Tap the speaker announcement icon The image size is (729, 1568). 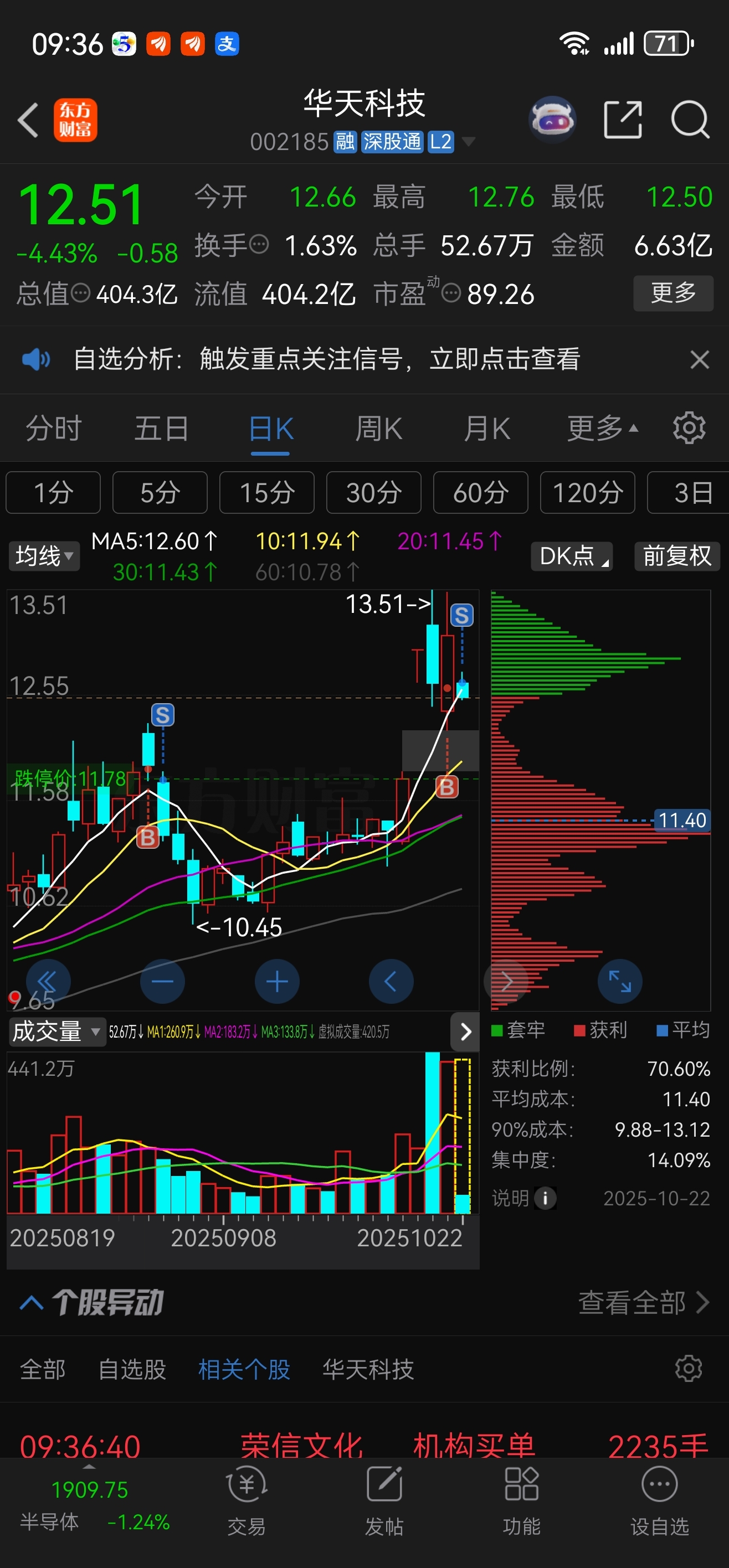[x=36, y=359]
